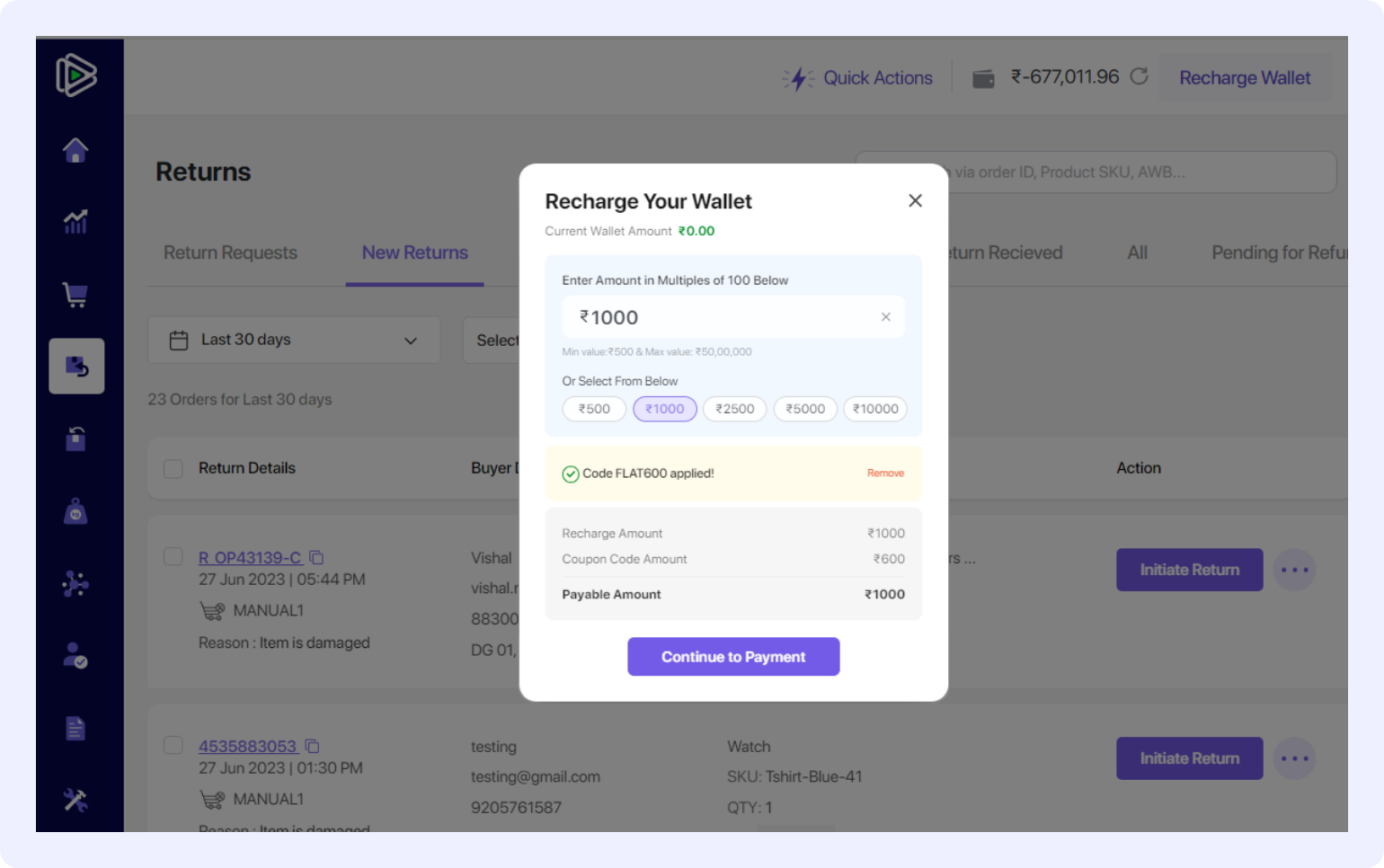Screen dimensions: 1384x868
Task: Select the integrations network icon in sidebar
Action: [x=75, y=583]
